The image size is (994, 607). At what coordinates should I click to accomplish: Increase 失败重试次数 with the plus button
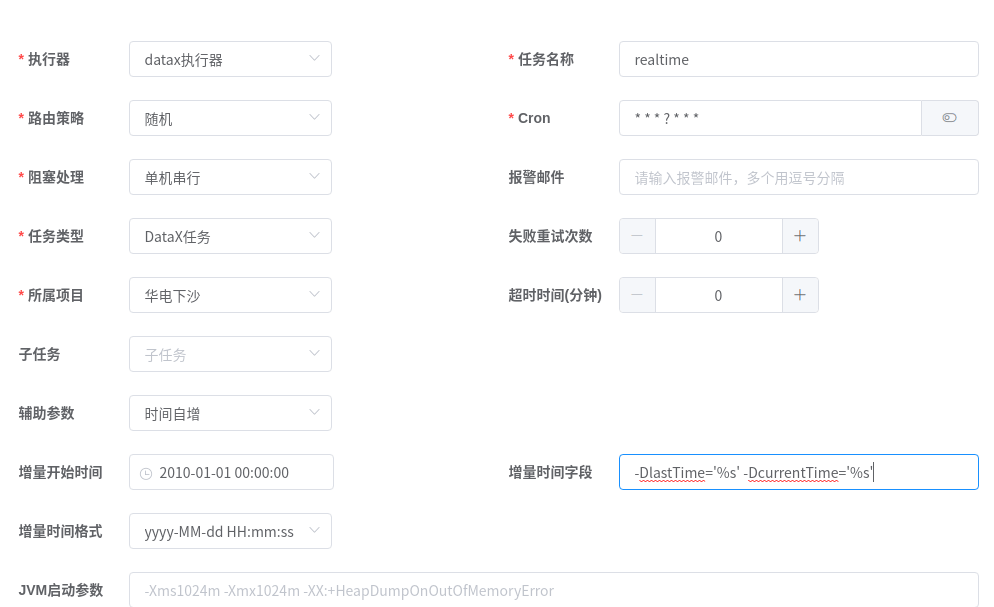click(800, 236)
